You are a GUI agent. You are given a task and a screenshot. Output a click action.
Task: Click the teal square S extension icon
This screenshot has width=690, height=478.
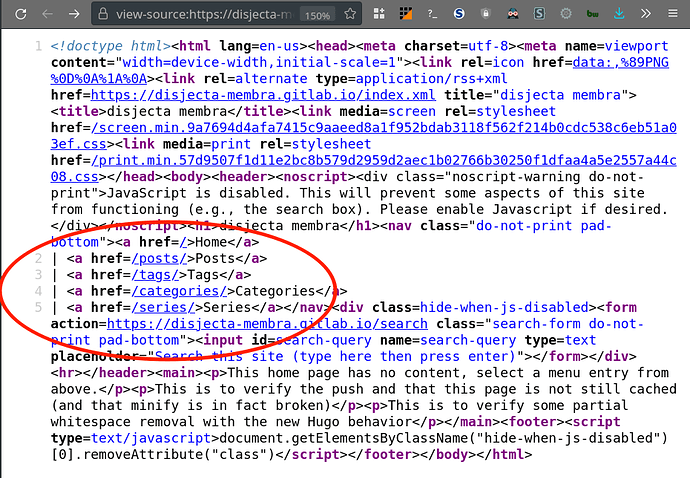(539, 14)
